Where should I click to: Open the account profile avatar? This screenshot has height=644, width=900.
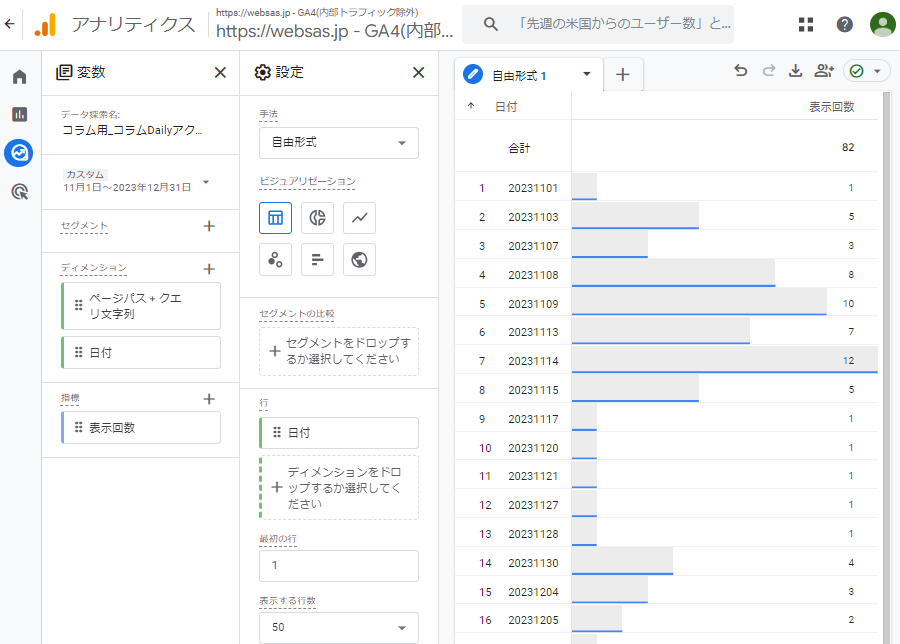(x=882, y=24)
